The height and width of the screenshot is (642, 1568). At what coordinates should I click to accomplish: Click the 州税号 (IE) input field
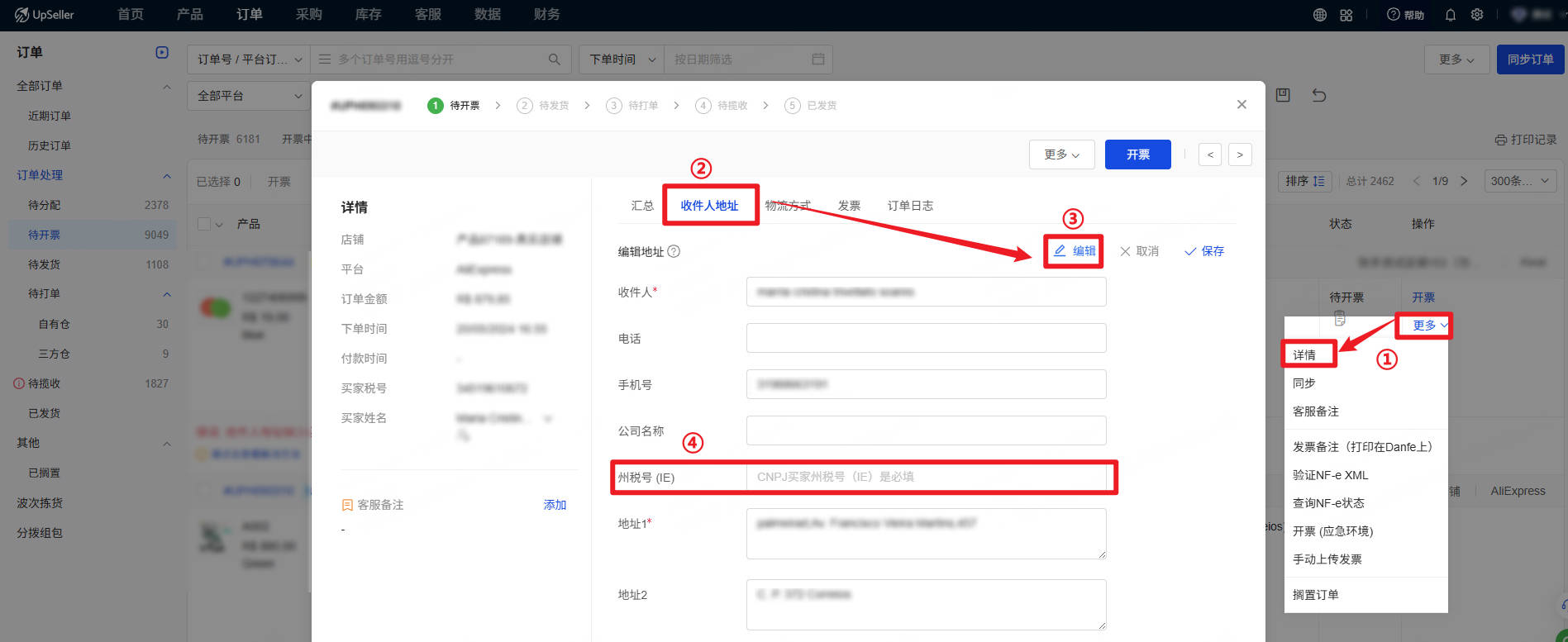pyautogui.click(x=926, y=478)
